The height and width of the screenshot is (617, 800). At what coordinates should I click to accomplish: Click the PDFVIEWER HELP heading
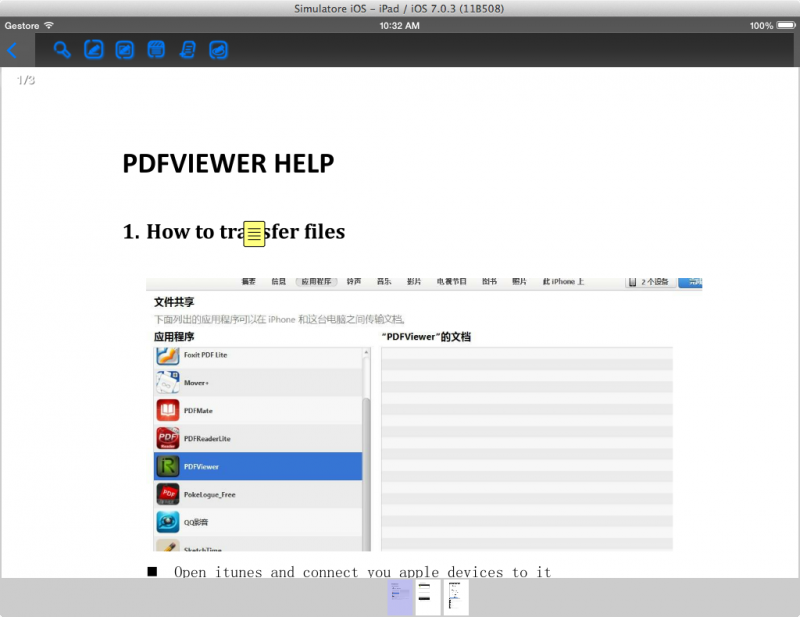coord(228,164)
